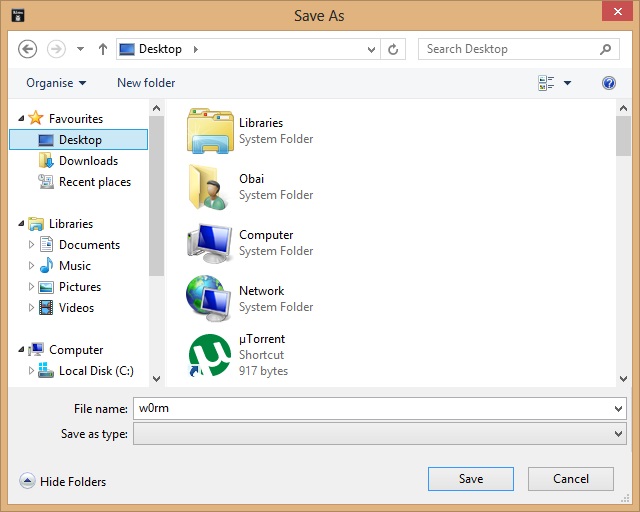Select the Documents library
640x512 pixels.
89,245
